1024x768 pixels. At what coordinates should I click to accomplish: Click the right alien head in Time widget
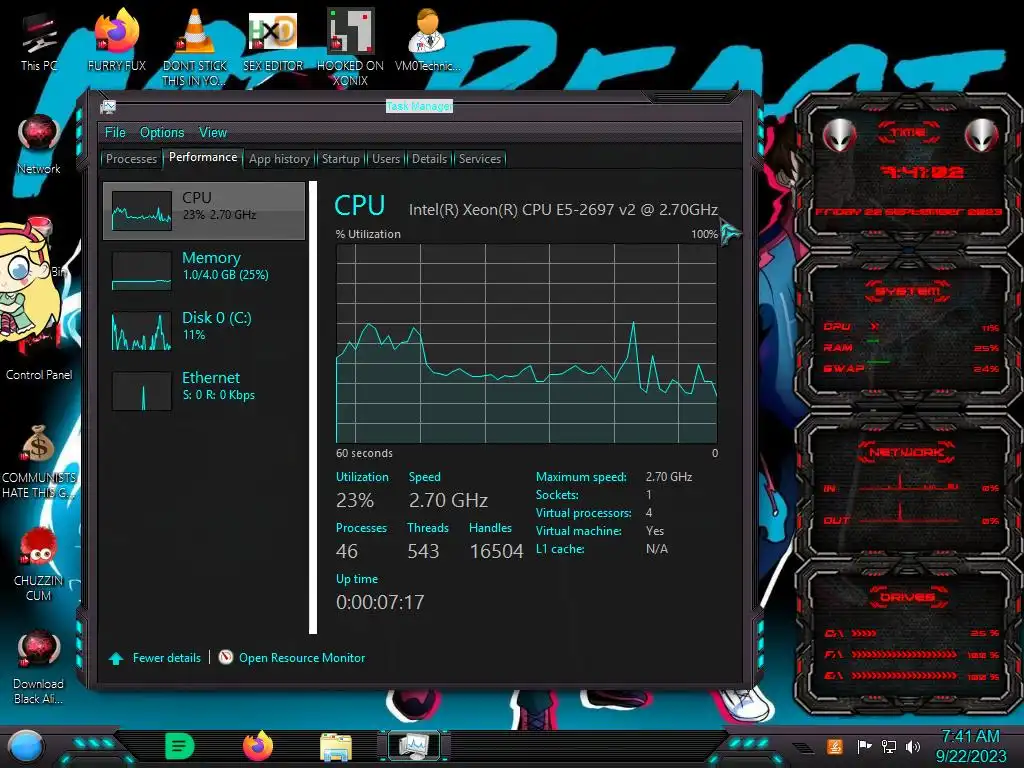click(x=981, y=135)
